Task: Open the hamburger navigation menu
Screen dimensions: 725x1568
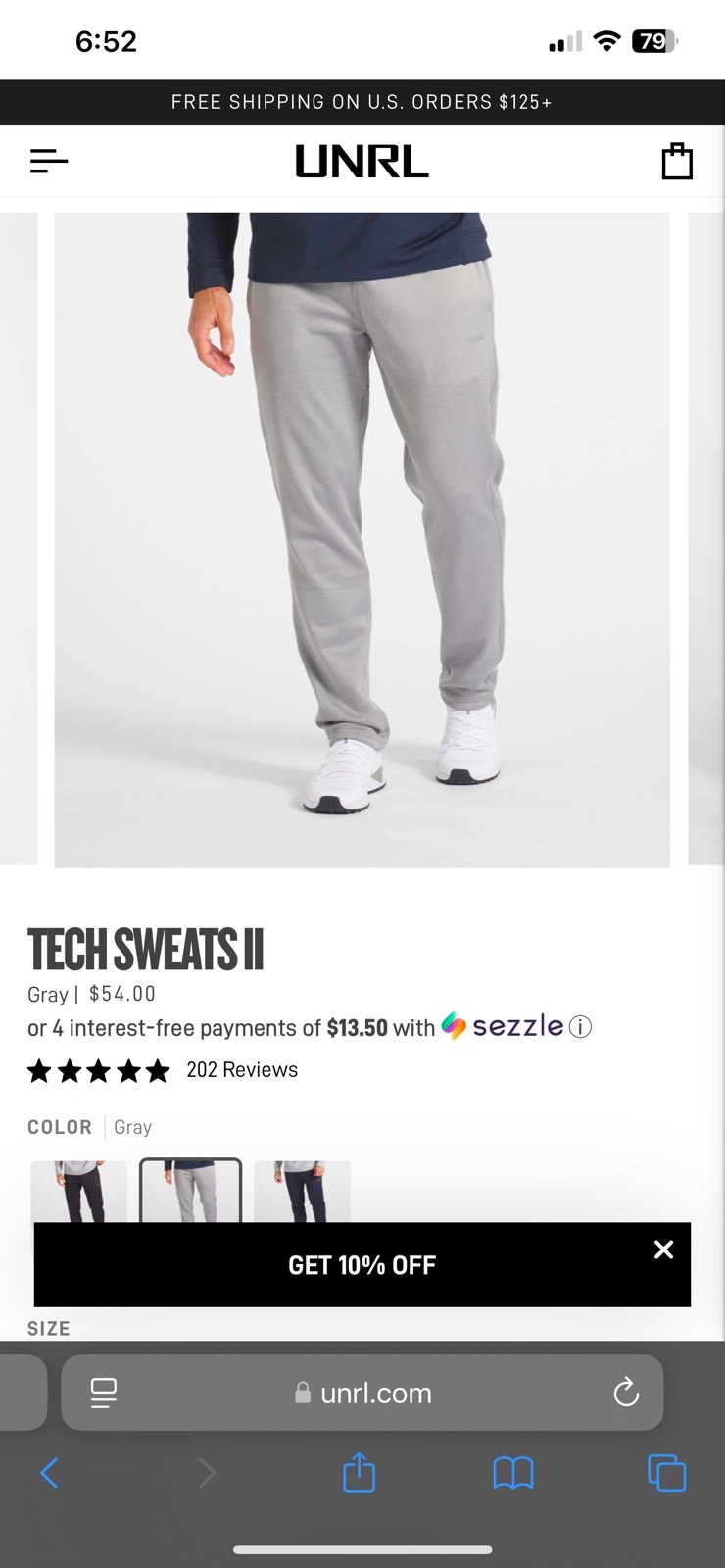Action: click(x=49, y=161)
